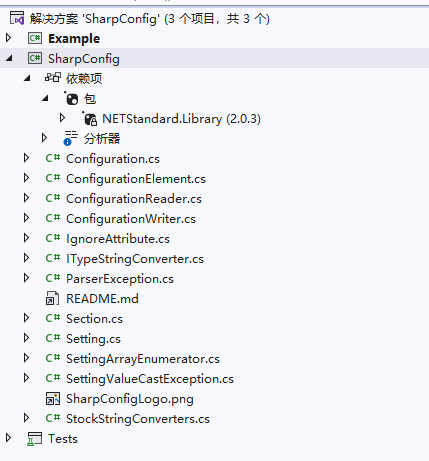Click the SharpConfigLogo.png image icon
This screenshot has width=429, height=461.
click(53, 399)
